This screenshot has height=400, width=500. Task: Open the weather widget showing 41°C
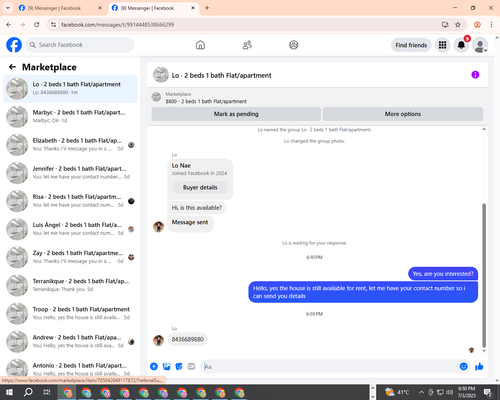click(397, 392)
